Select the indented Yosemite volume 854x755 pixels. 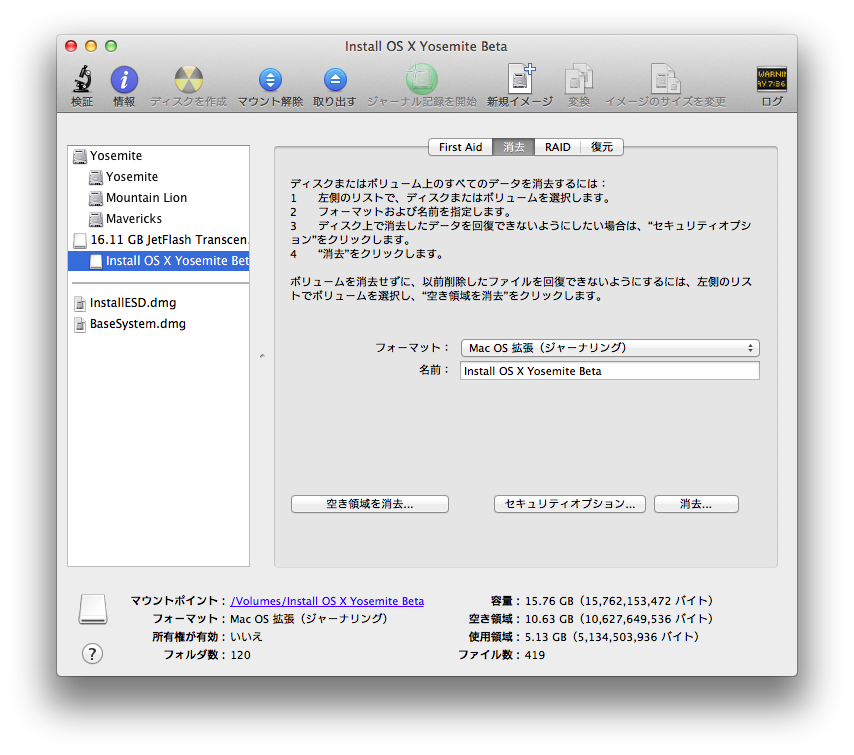pyautogui.click(x=158, y=177)
